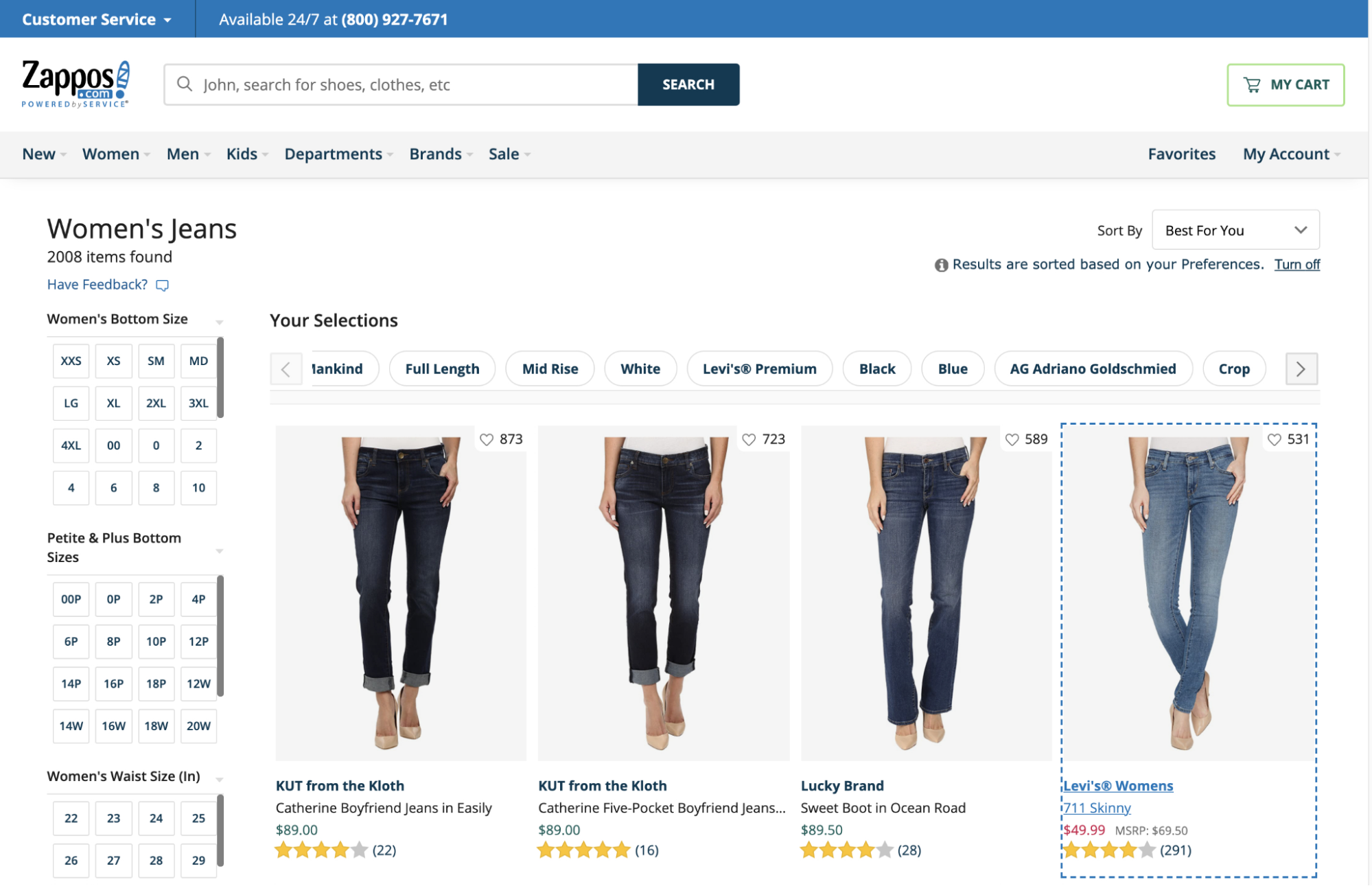1372x886 pixels.
Task: Click the shopping cart icon
Action: click(1252, 84)
